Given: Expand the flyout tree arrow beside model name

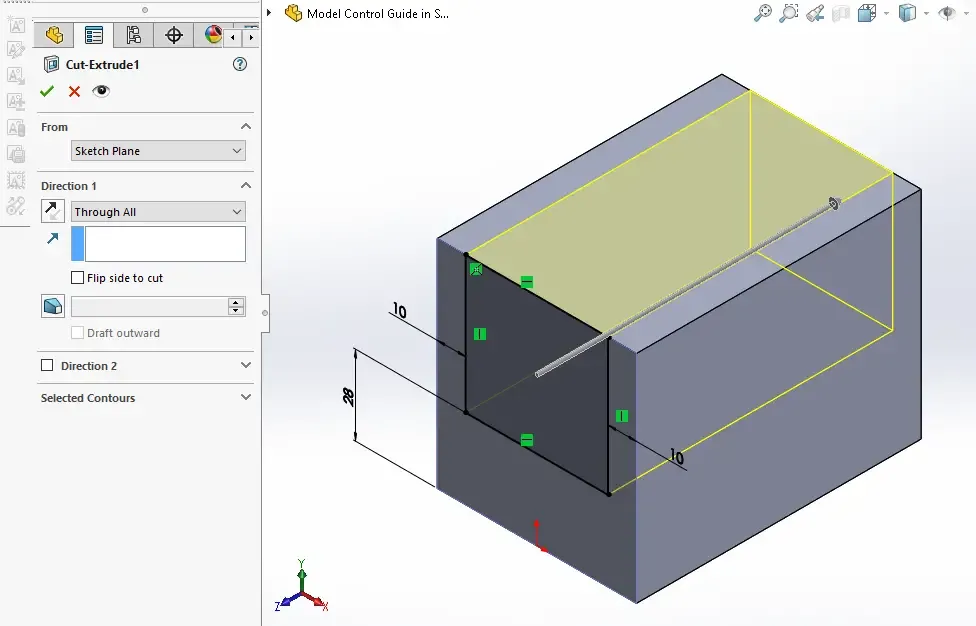Looking at the screenshot, I should (269, 12).
